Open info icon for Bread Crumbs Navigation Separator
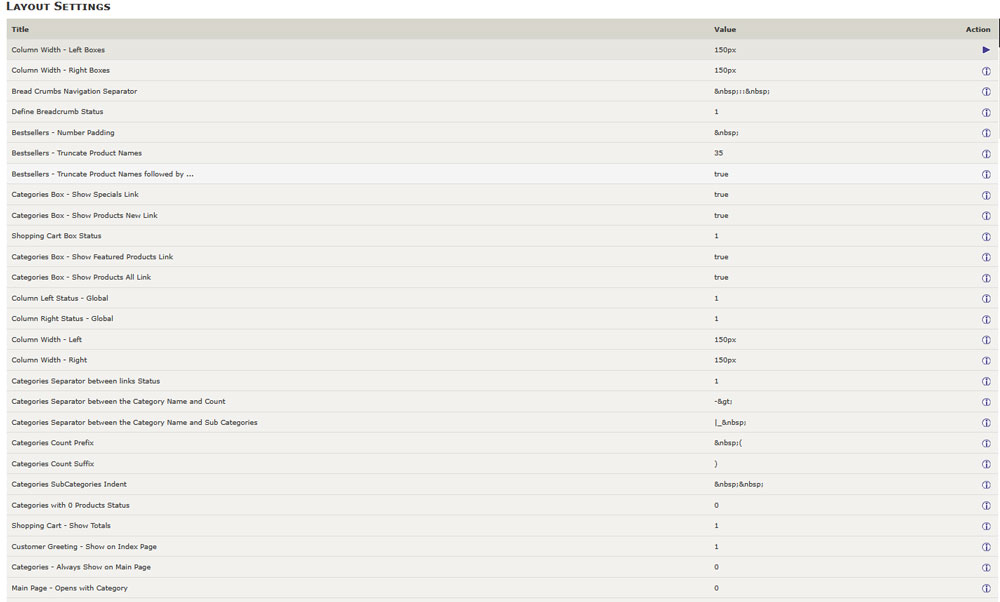This screenshot has width=1000, height=602. (x=986, y=92)
